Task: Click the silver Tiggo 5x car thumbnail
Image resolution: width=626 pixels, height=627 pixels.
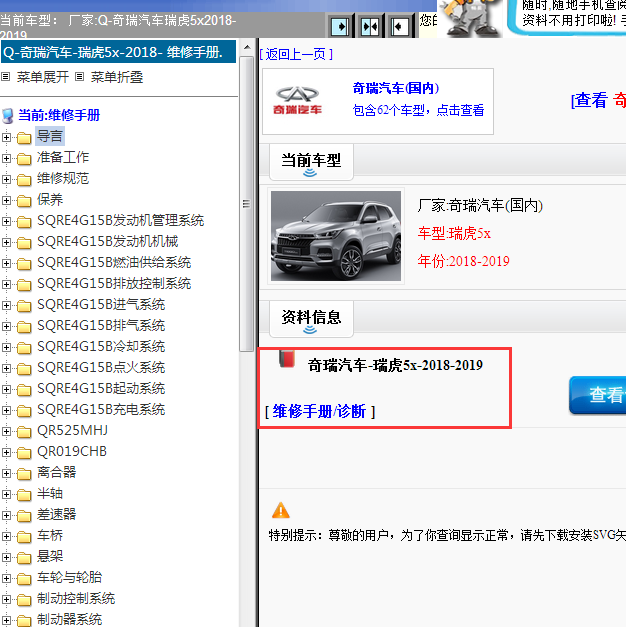Action: (336, 236)
